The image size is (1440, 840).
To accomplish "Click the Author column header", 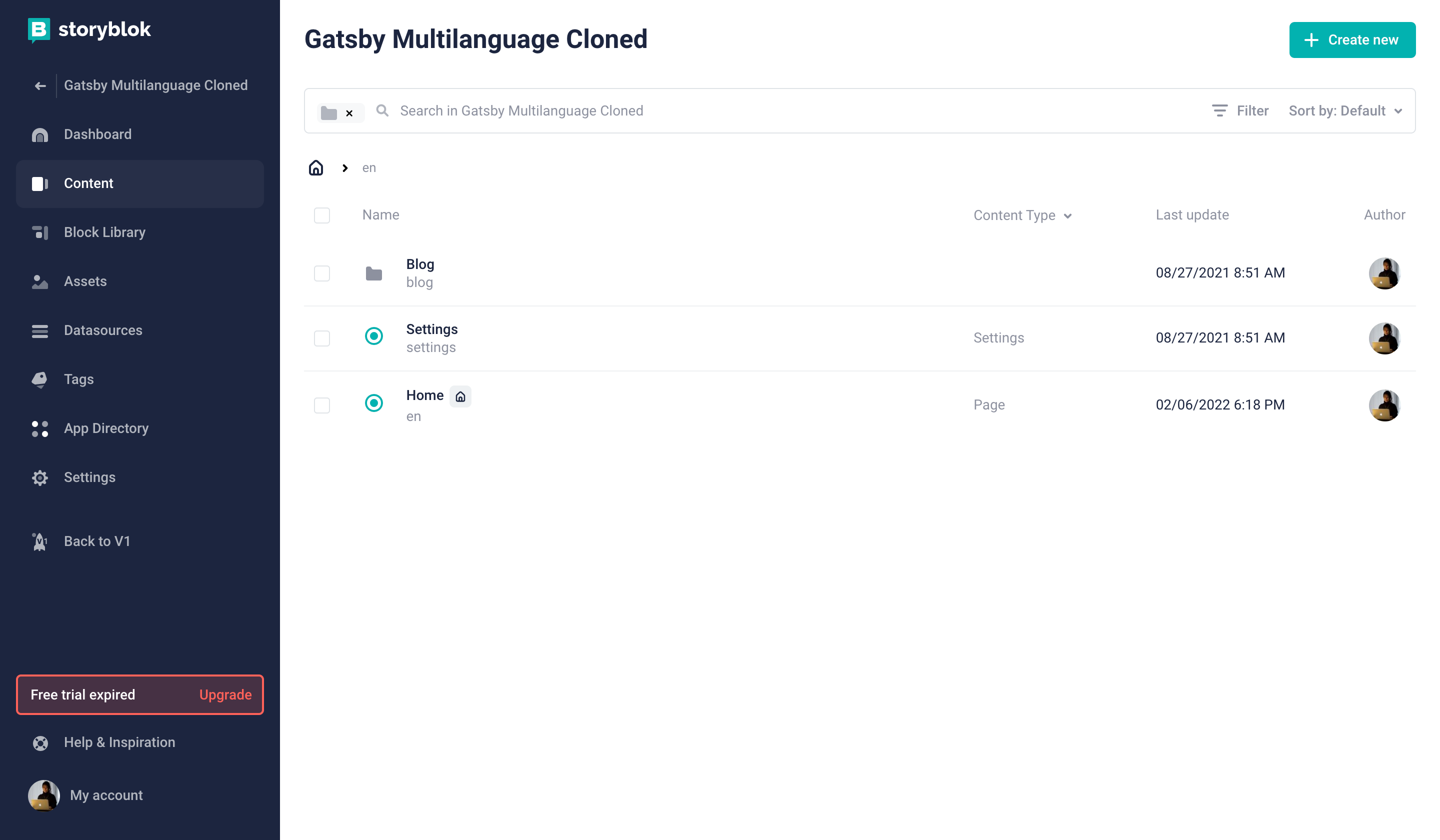I will [1384, 215].
